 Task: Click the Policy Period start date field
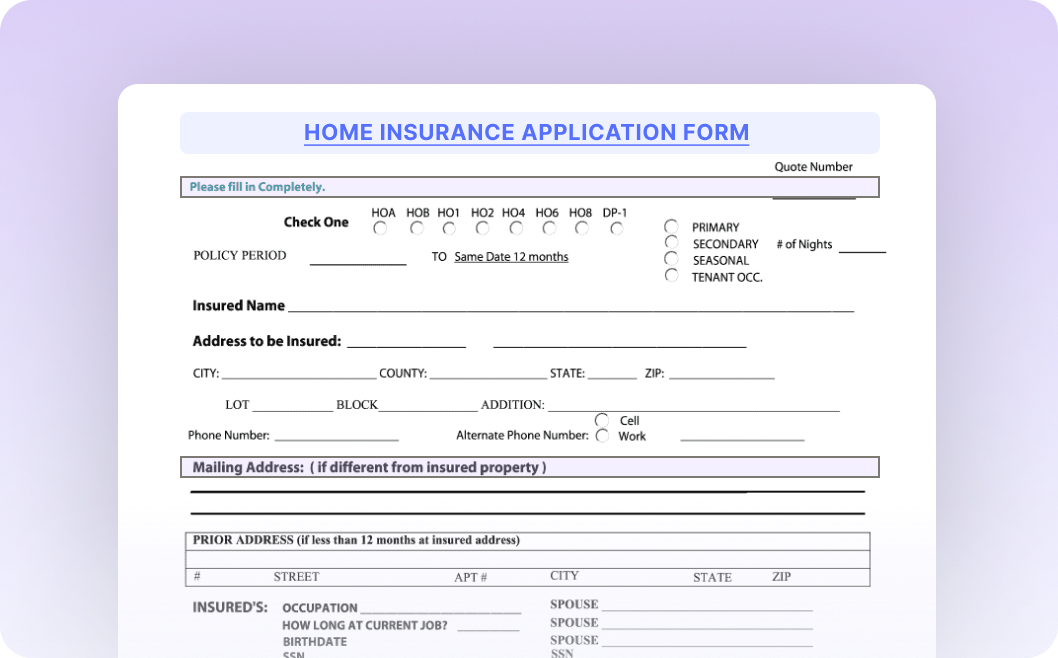click(x=358, y=258)
